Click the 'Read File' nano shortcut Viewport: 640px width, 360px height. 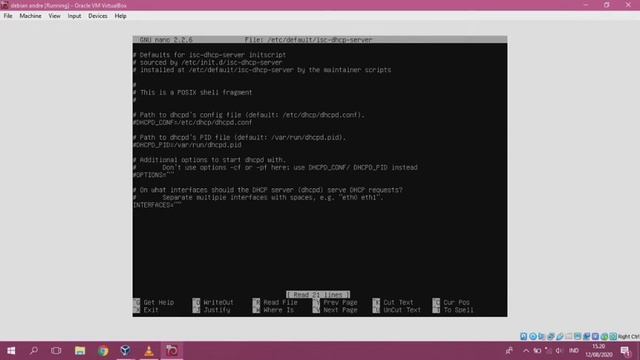pos(275,302)
